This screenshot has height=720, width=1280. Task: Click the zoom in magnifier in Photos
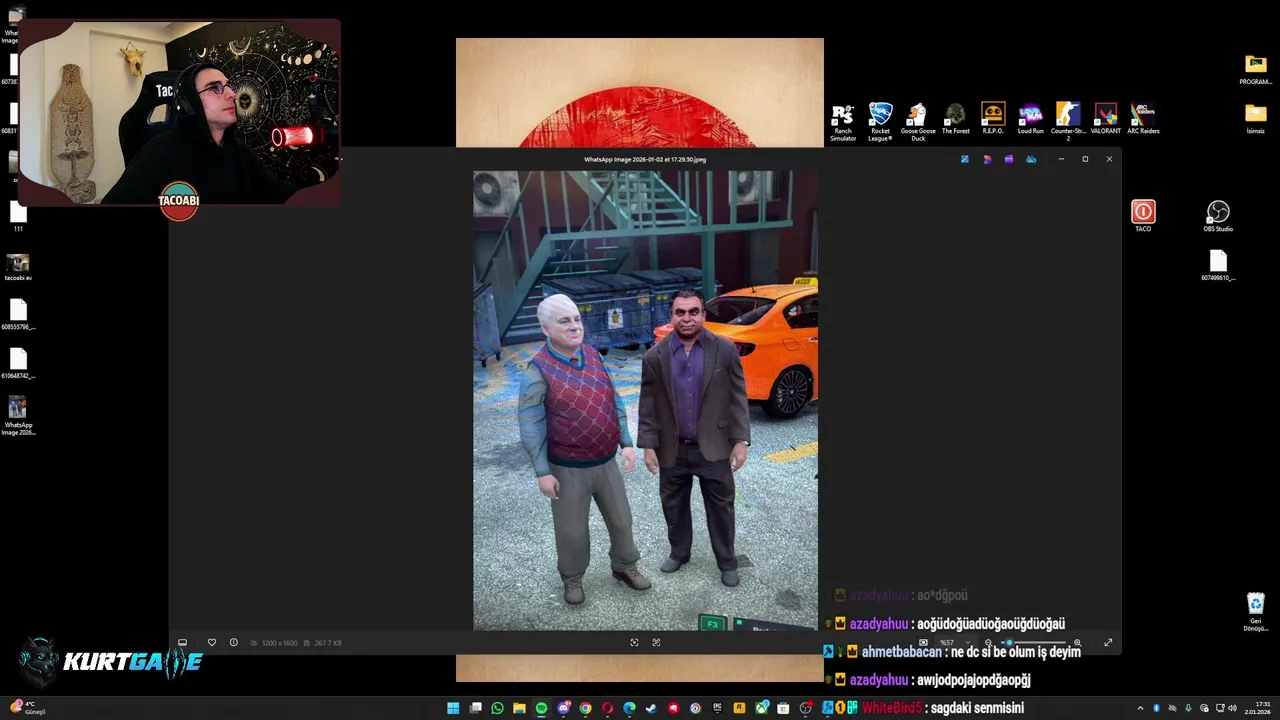click(x=1077, y=643)
